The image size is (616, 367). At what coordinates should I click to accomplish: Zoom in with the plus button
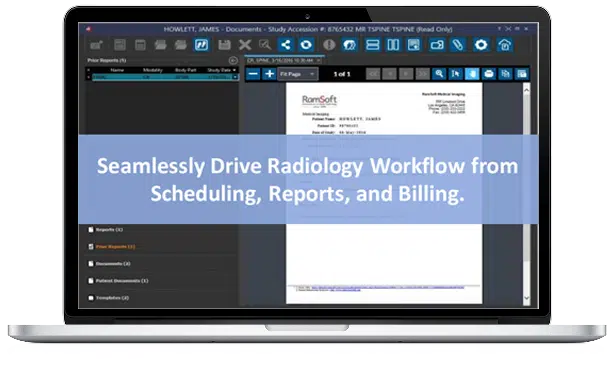pyautogui.click(x=269, y=74)
